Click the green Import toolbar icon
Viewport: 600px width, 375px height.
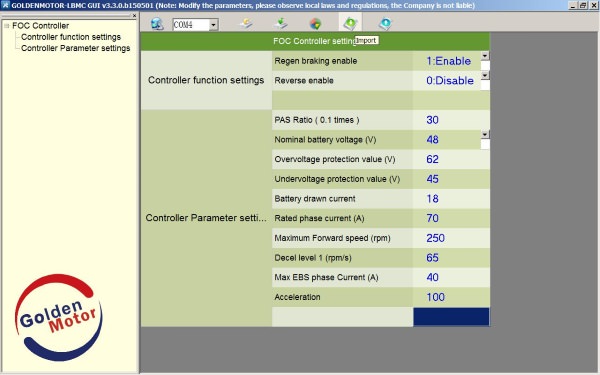(350, 24)
